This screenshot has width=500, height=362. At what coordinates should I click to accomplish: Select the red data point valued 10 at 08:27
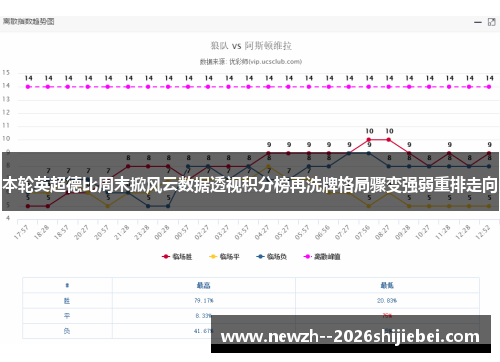(389, 140)
